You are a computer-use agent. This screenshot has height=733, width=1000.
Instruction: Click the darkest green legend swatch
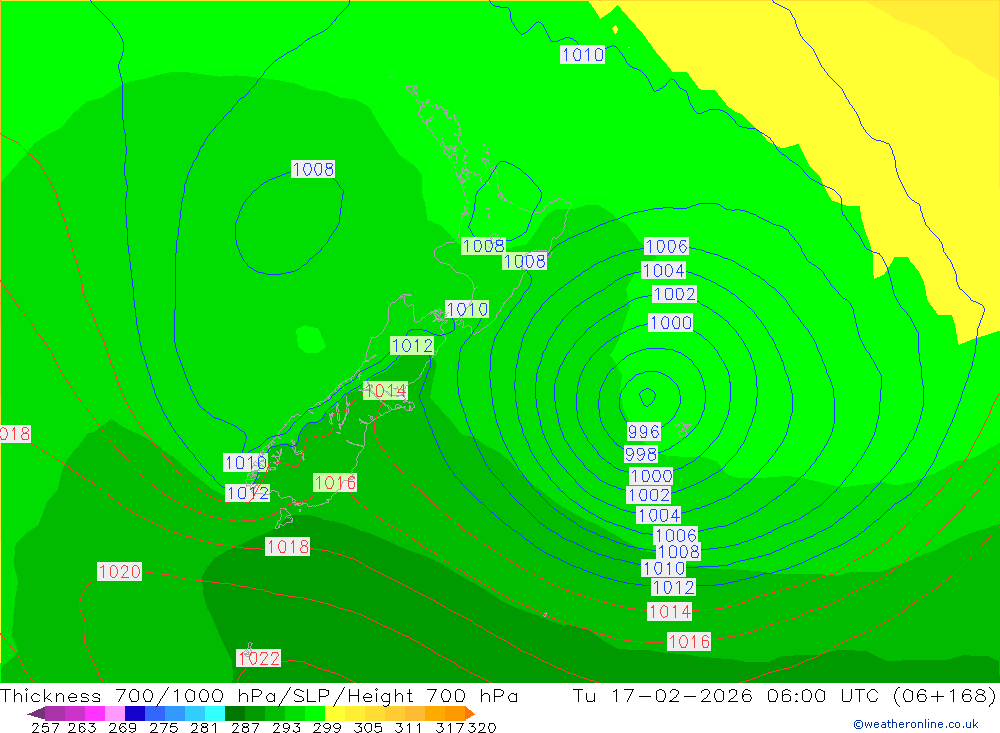click(235, 713)
